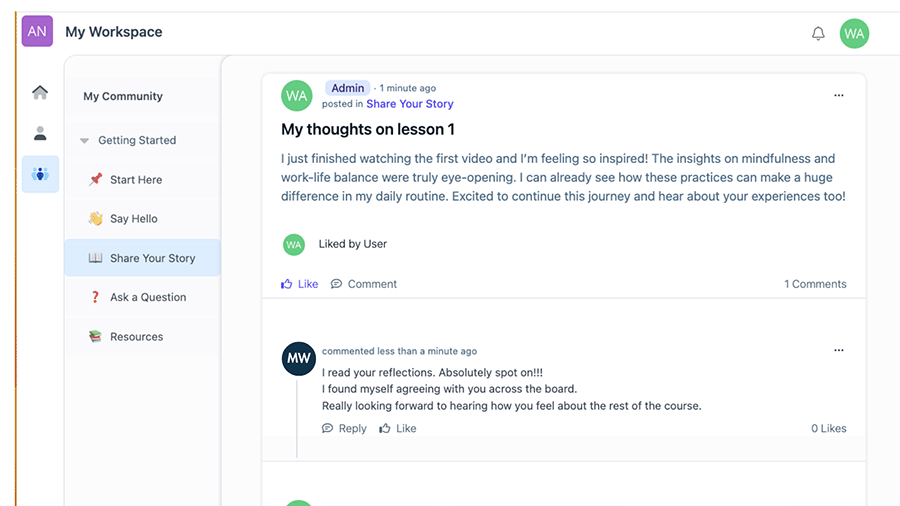
Task: Click My Community heading
Action: pyautogui.click(x=123, y=96)
